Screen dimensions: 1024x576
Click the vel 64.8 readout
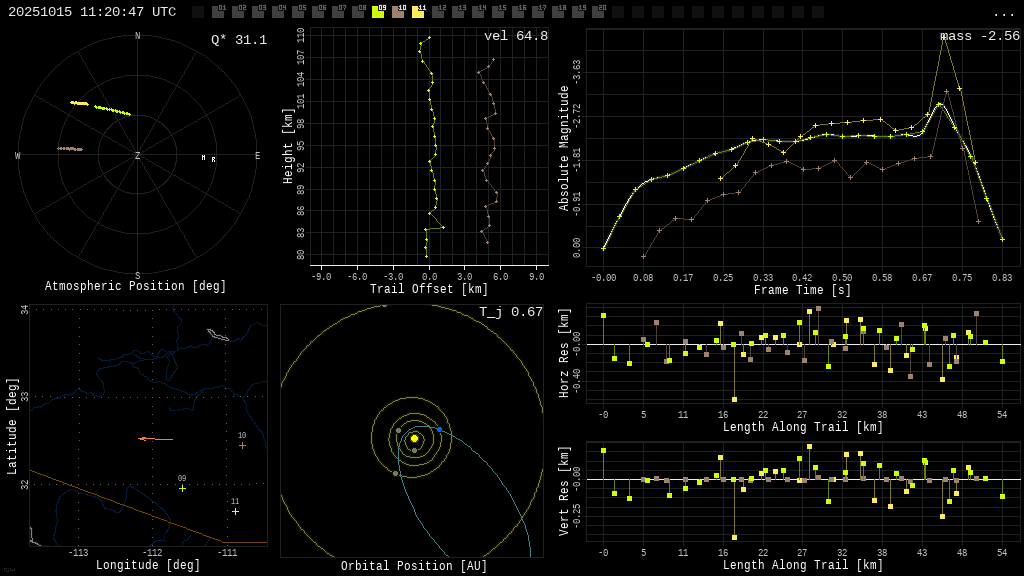[515, 36]
